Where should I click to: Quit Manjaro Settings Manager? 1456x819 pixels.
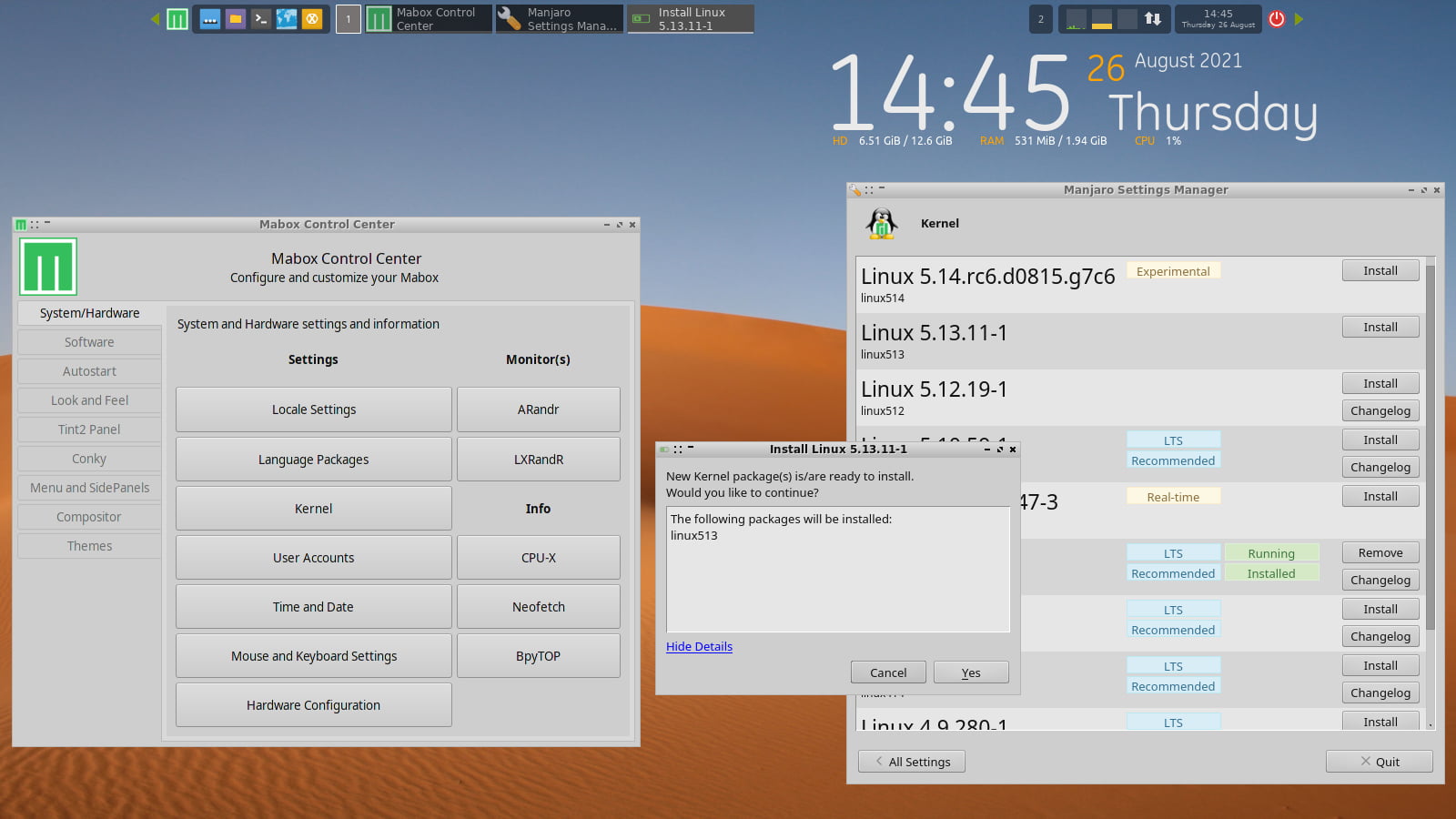coord(1380,762)
